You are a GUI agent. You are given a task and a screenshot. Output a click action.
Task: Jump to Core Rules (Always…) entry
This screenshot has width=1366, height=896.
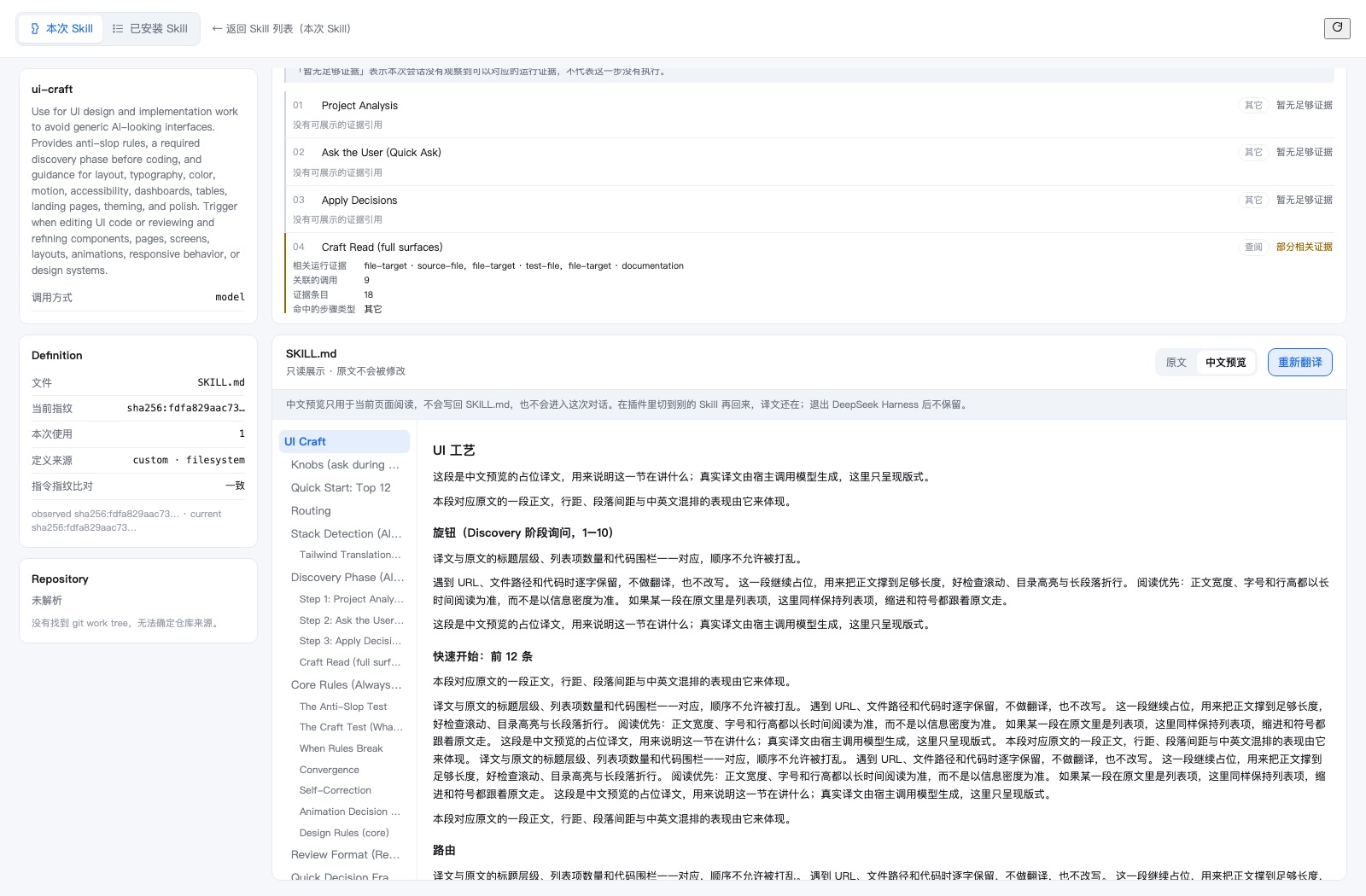coord(344,684)
